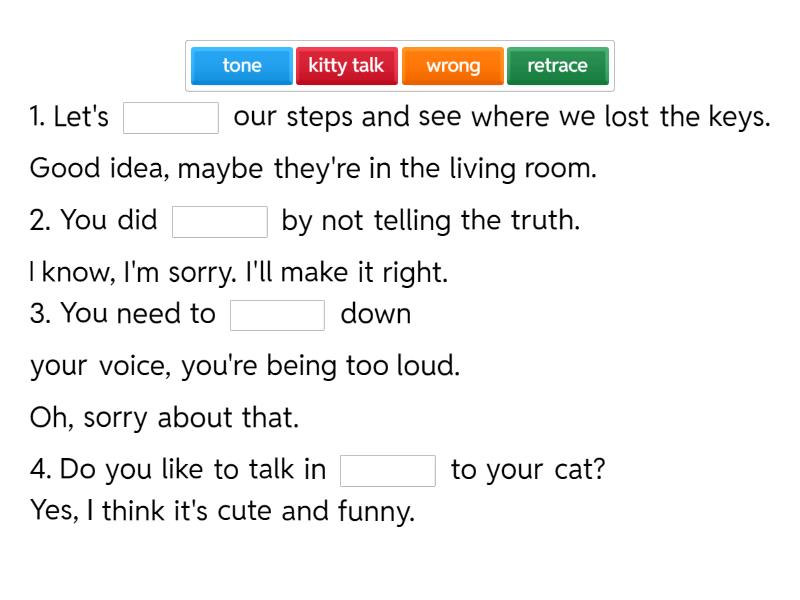
Task: Click the blank box after "Let's"
Action: (x=171, y=118)
